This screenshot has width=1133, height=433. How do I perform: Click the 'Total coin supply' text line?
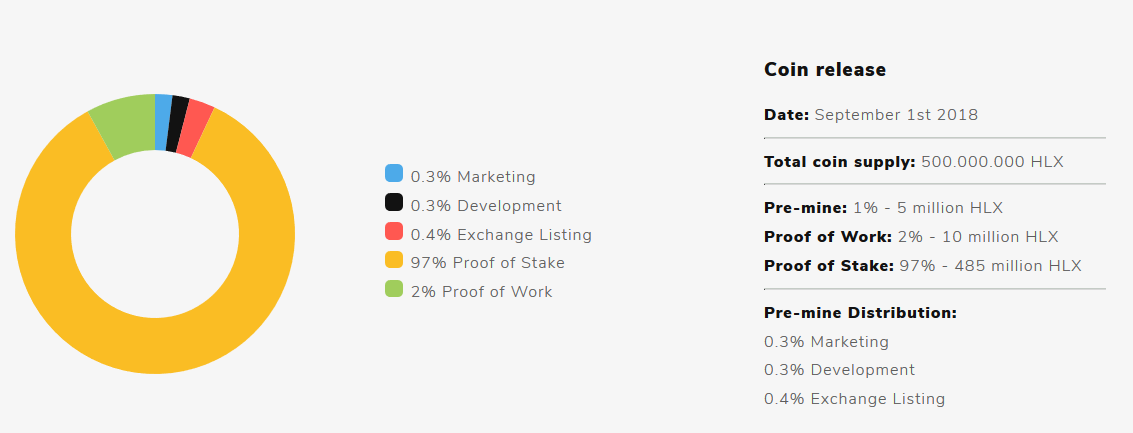click(x=914, y=162)
